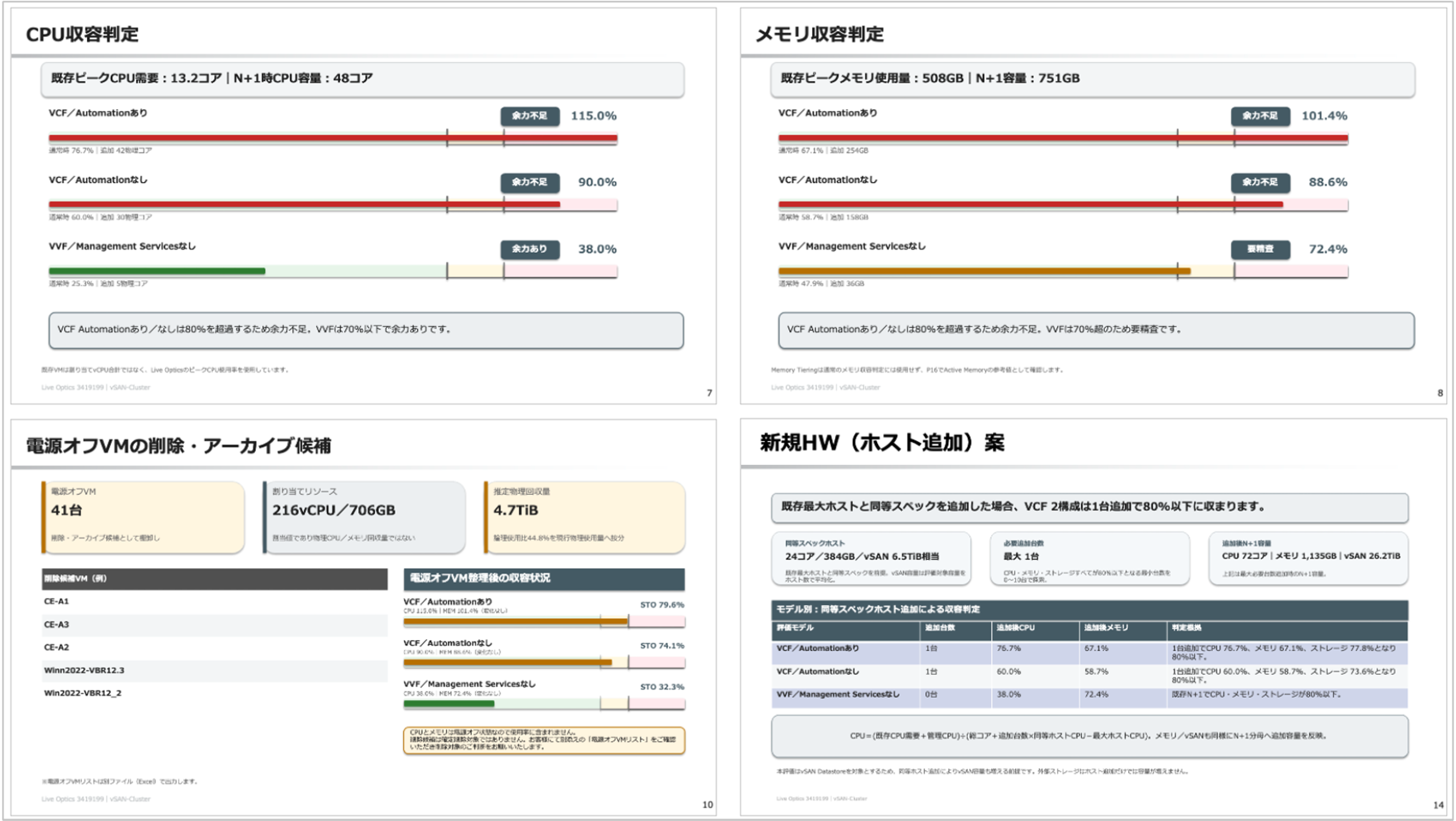This screenshot has height=821, width=1456.
Task: Select the Winn2022-VBR12.3 row
Action: point(215,671)
